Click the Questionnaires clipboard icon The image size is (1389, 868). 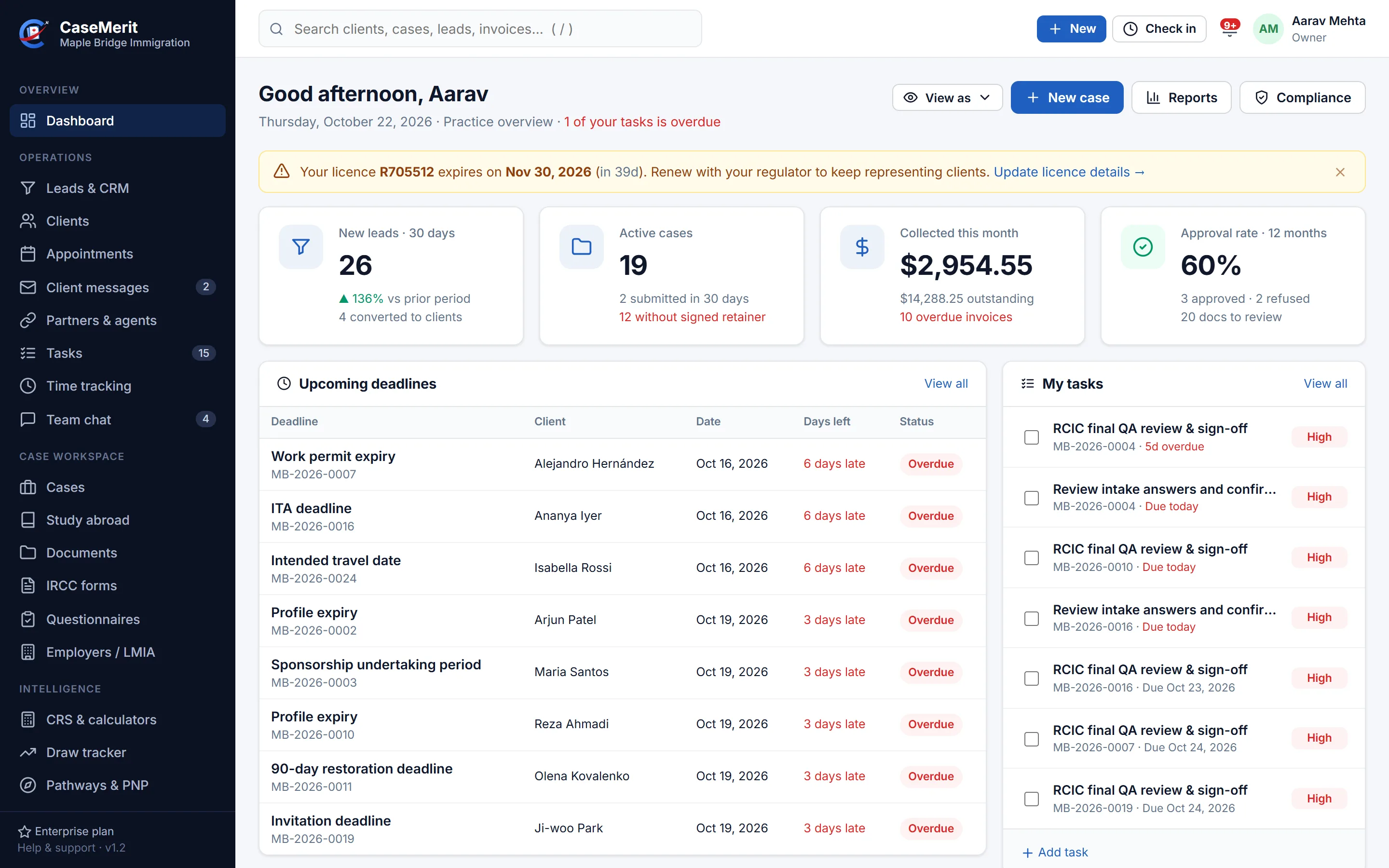[x=27, y=620]
